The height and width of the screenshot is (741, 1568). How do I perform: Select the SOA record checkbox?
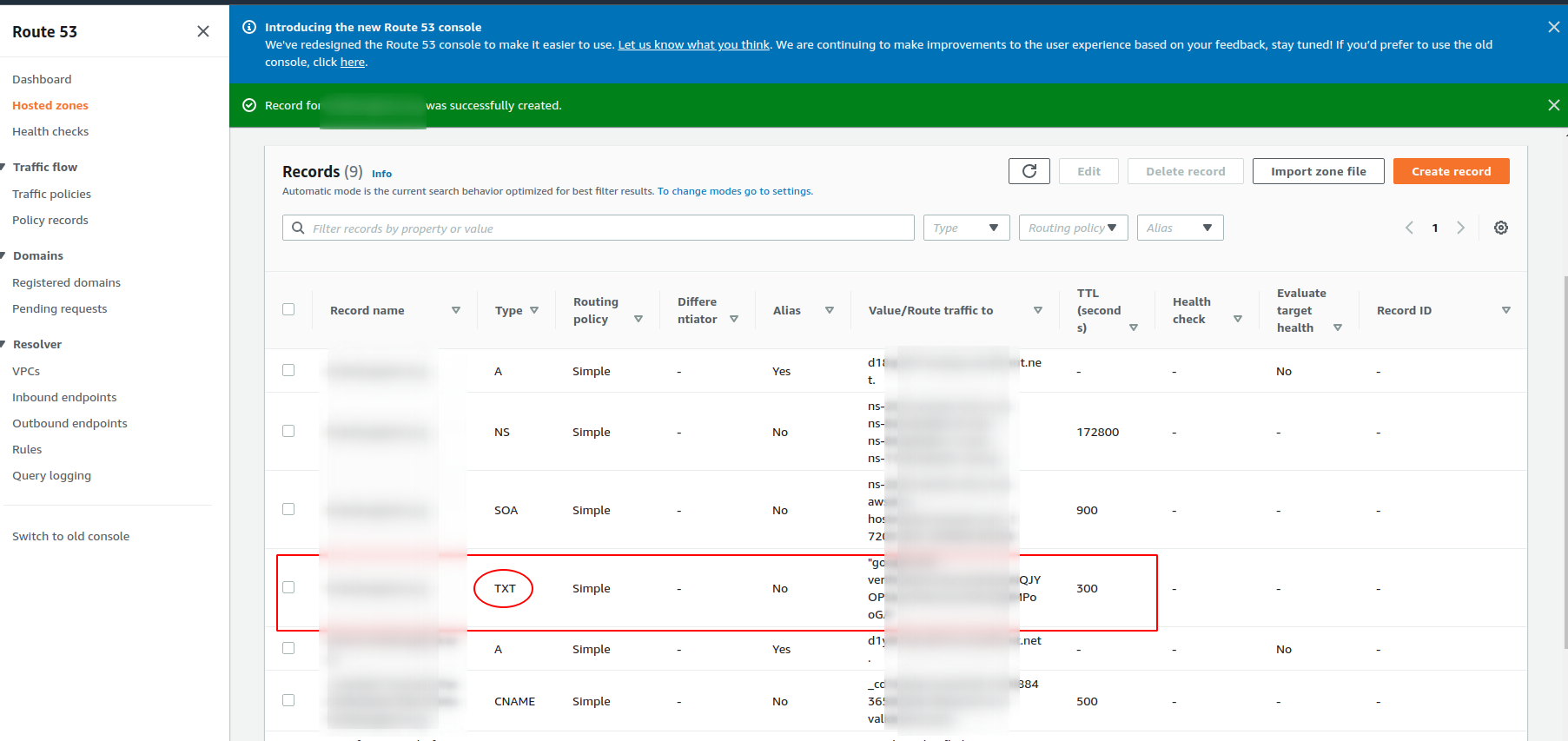288,509
